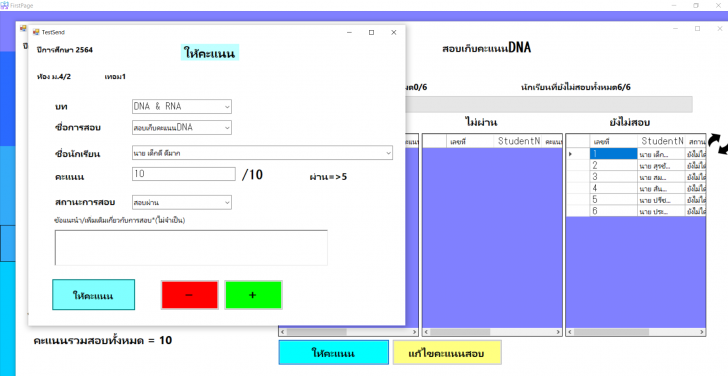728x376 pixels.
Task: Click student name cell in row 2
Action: (661, 165)
